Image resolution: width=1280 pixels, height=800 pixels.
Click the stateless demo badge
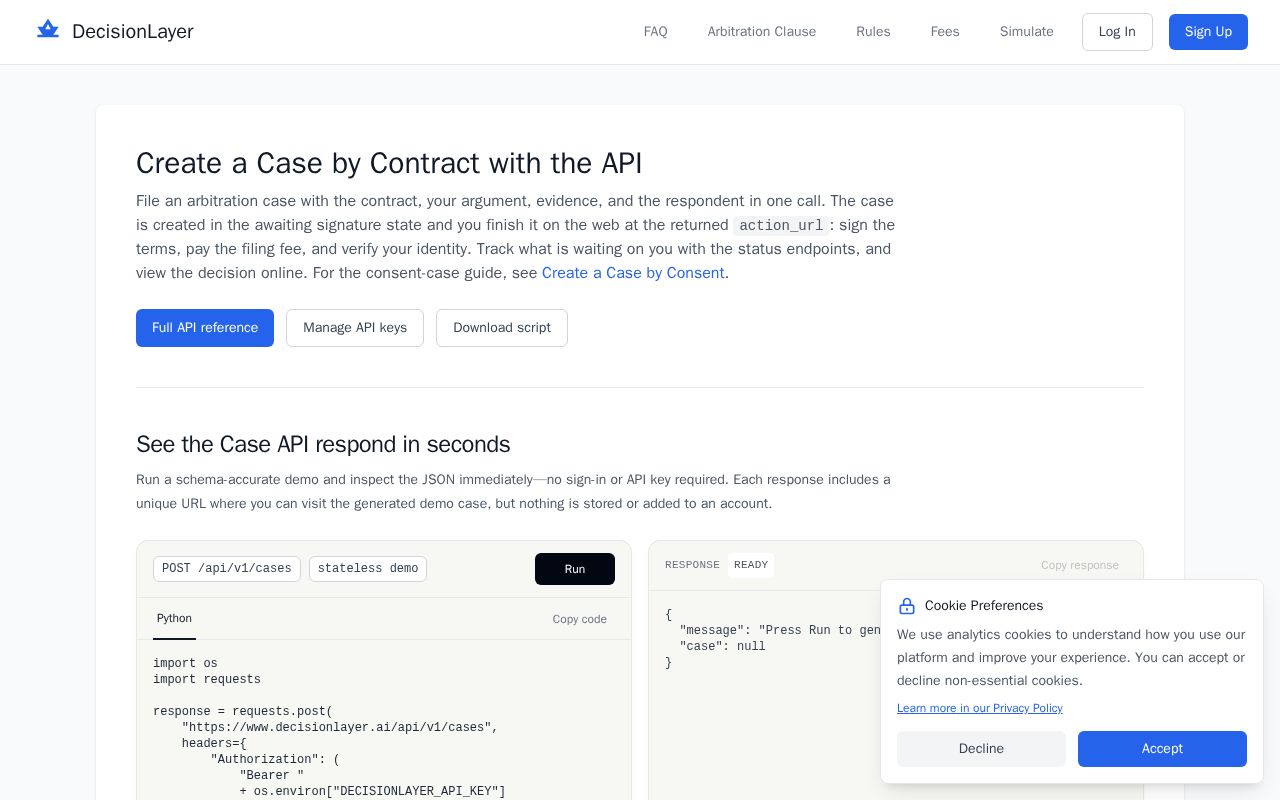[368, 569]
